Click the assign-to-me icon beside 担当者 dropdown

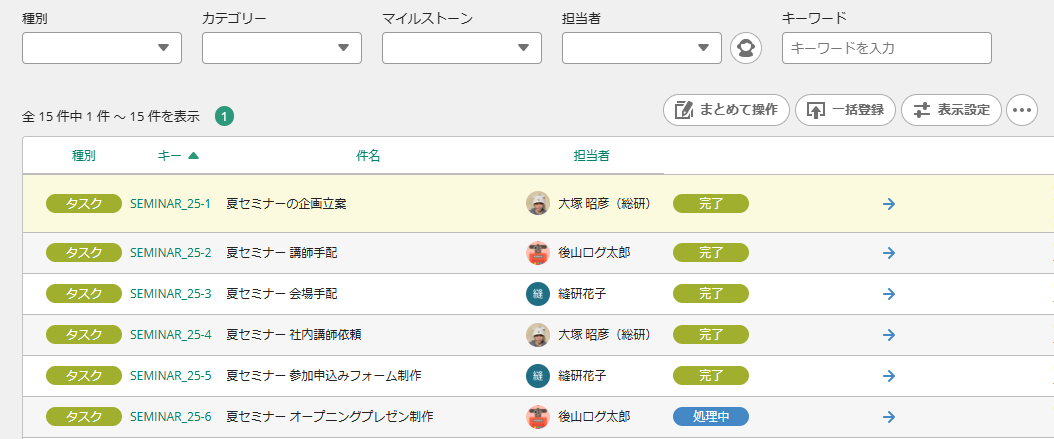pyautogui.click(x=746, y=48)
